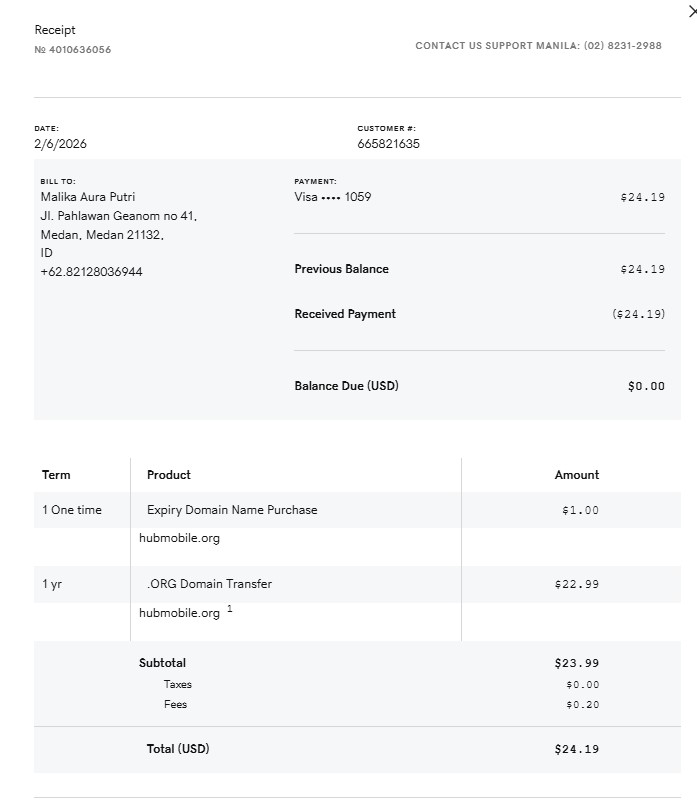Click hubmobile.org under Expiry Domain Purchase

(x=179, y=538)
